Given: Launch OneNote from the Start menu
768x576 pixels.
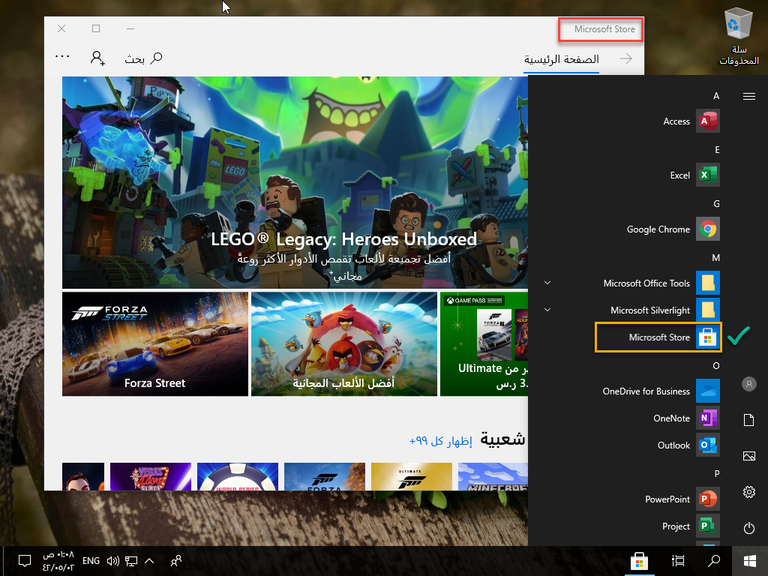Looking at the screenshot, I should point(686,418).
